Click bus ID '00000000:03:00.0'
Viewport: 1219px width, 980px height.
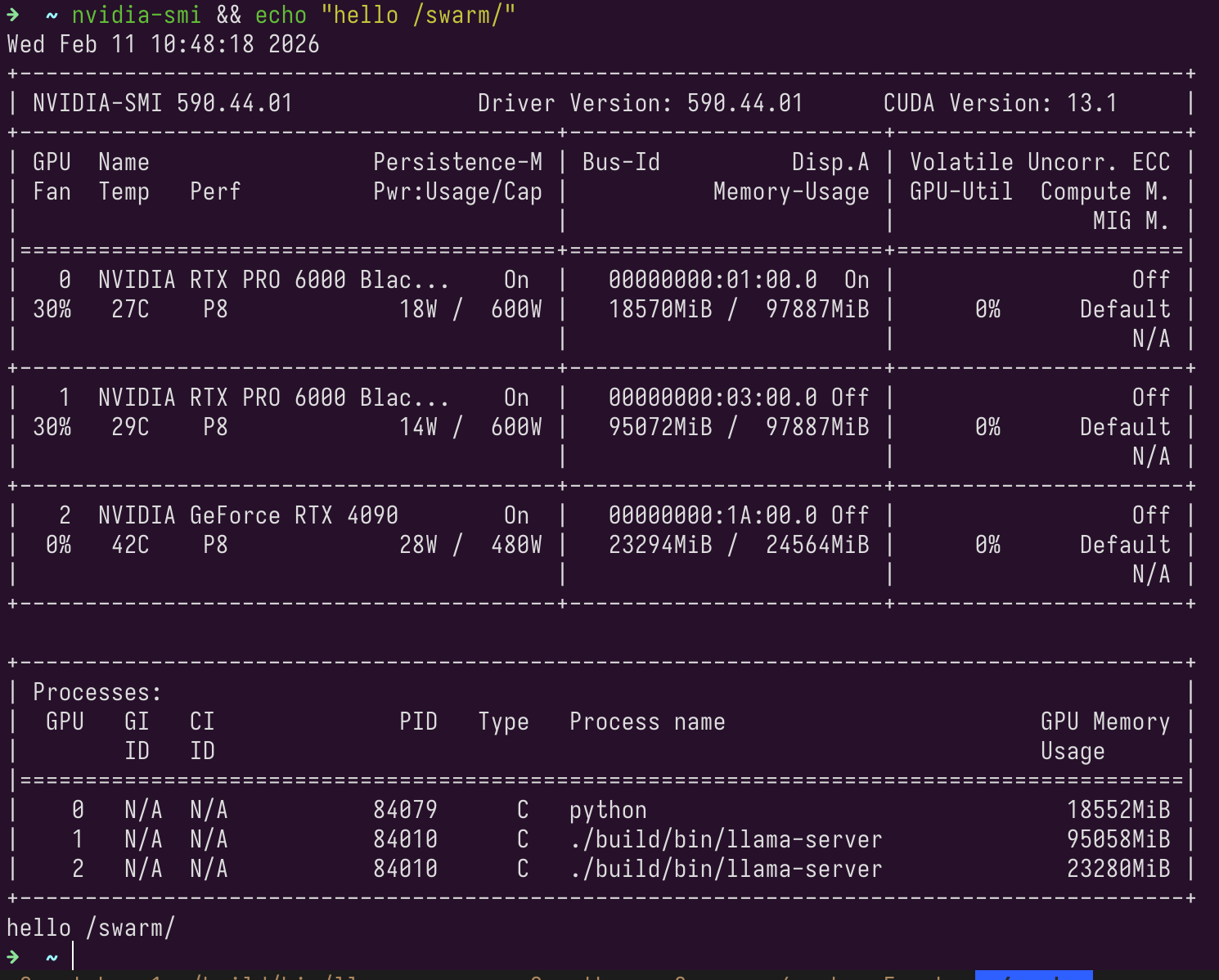click(713, 398)
